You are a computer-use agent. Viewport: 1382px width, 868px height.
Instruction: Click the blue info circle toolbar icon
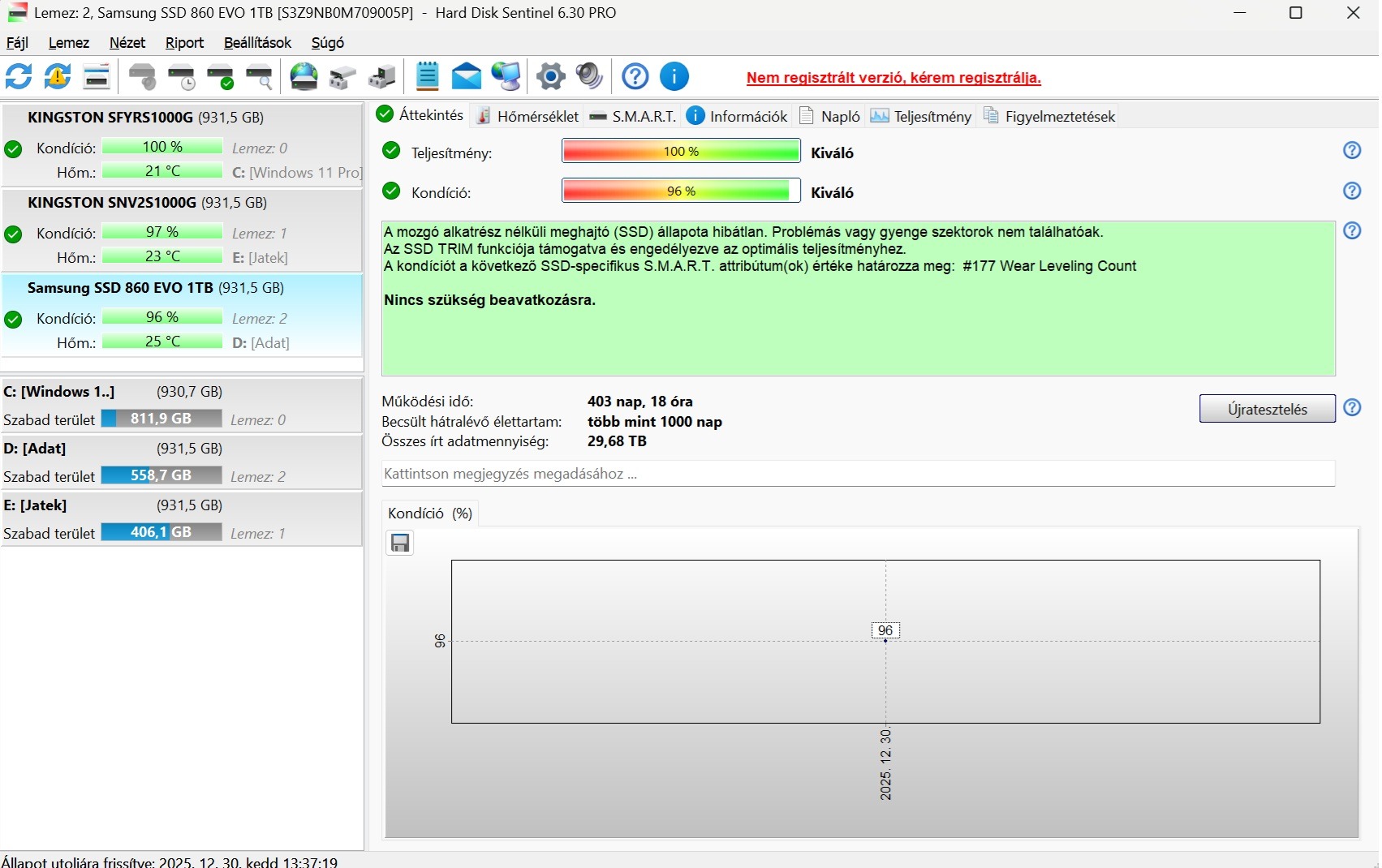(x=674, y=77)
